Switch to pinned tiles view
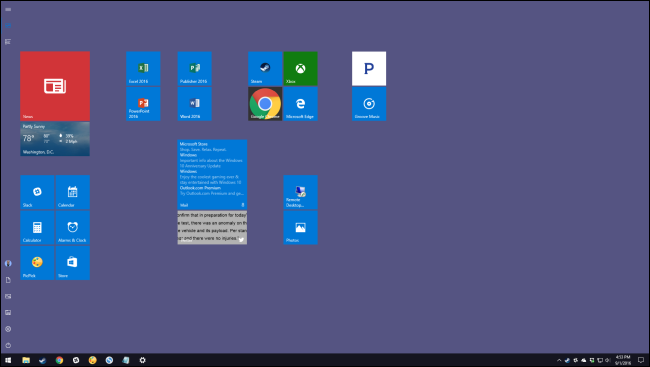Viewport: 650px width, 367px height. (8, 25)
